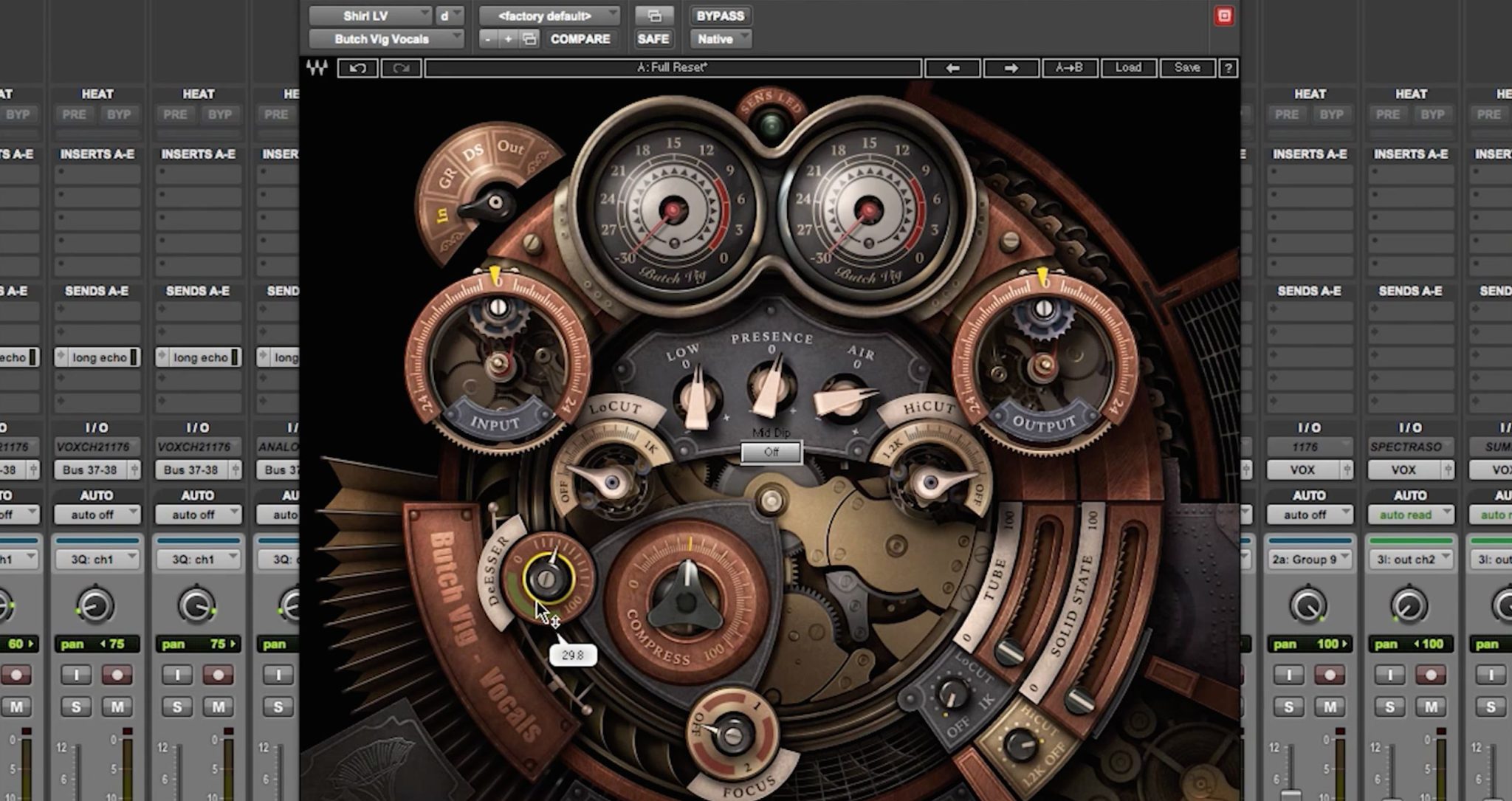This screenshot has height=801, width=1512.
Task: Open the SPECTRASO input path selector
Action: pyautogui.click(x=1411, y=447)
